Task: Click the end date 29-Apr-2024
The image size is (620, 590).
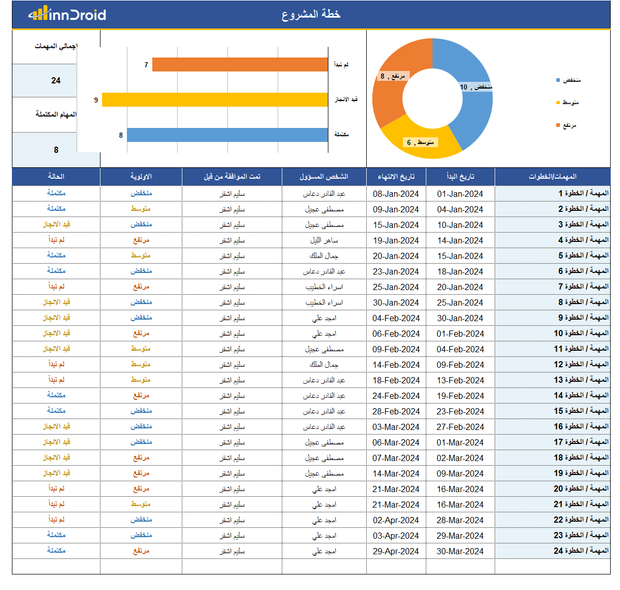Action: [396, 551]
